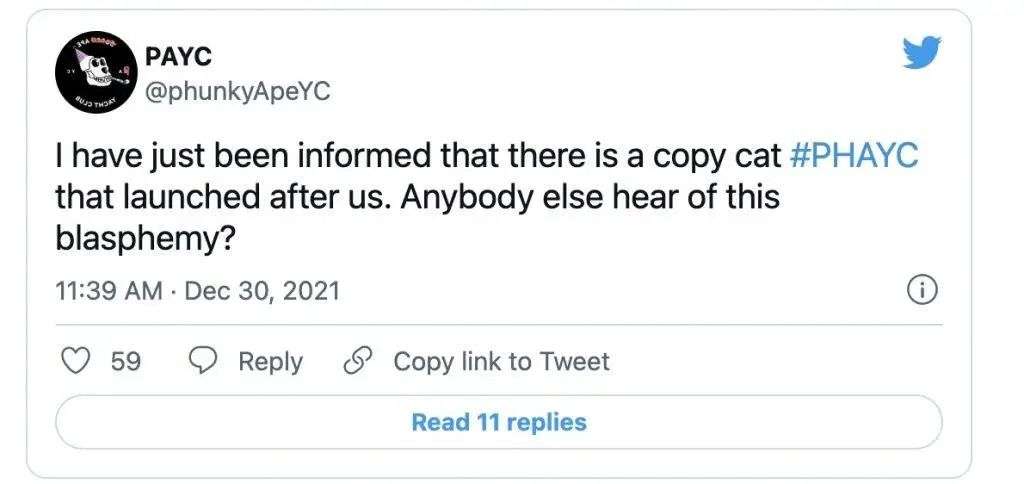
Task: Open the @phunkyApeYC handle
Action: coord(237,93)
